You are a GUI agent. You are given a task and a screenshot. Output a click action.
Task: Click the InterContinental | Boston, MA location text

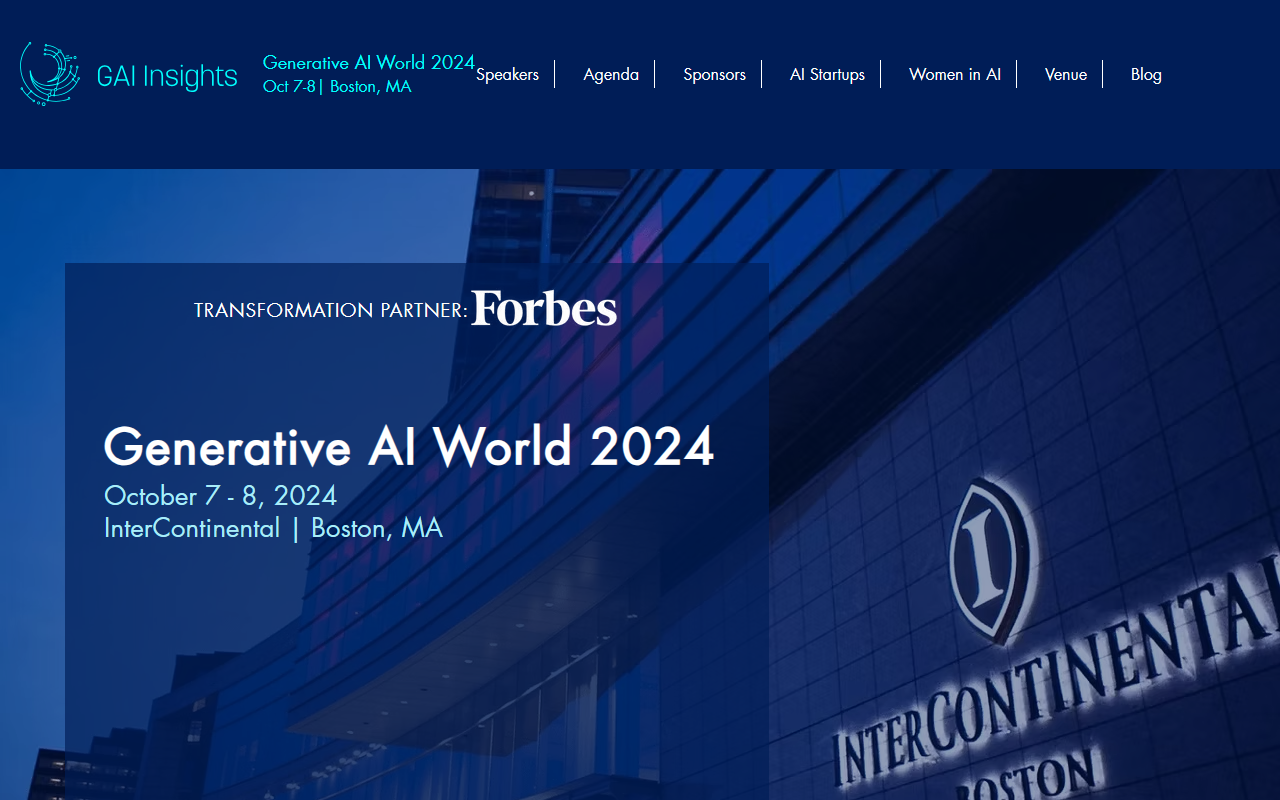click(273, 528)
